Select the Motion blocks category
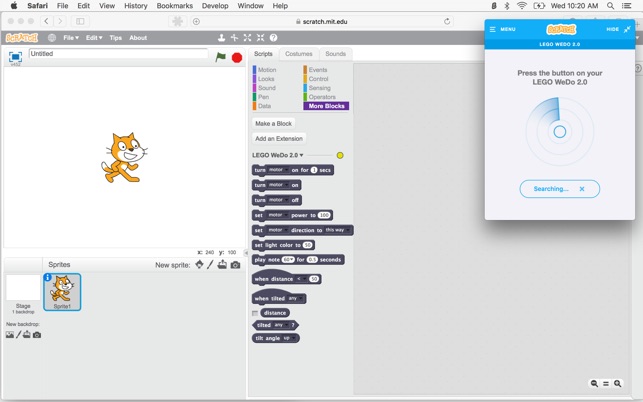 tap(265, 70)
